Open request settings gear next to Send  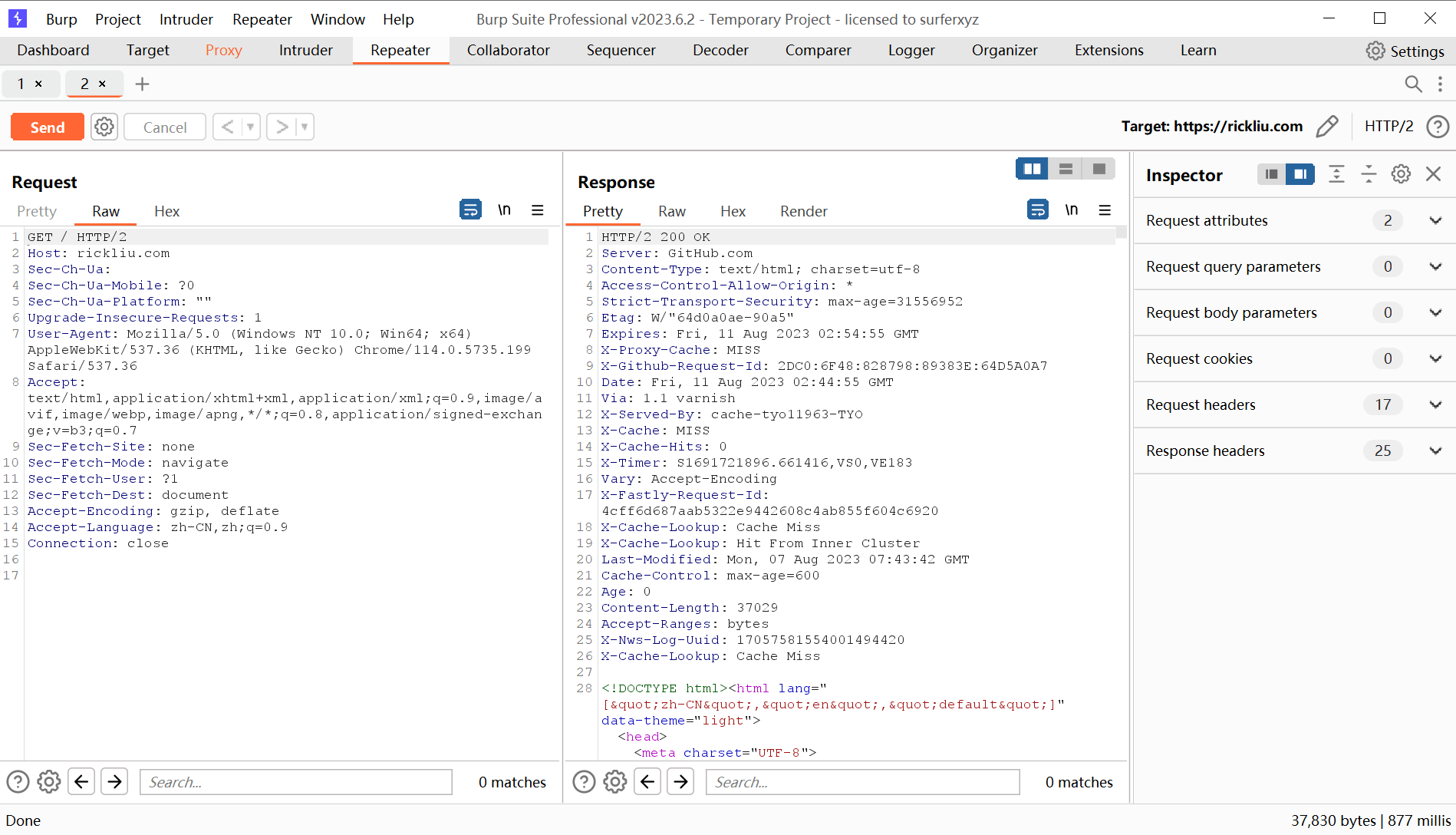(x=104, y=127)
